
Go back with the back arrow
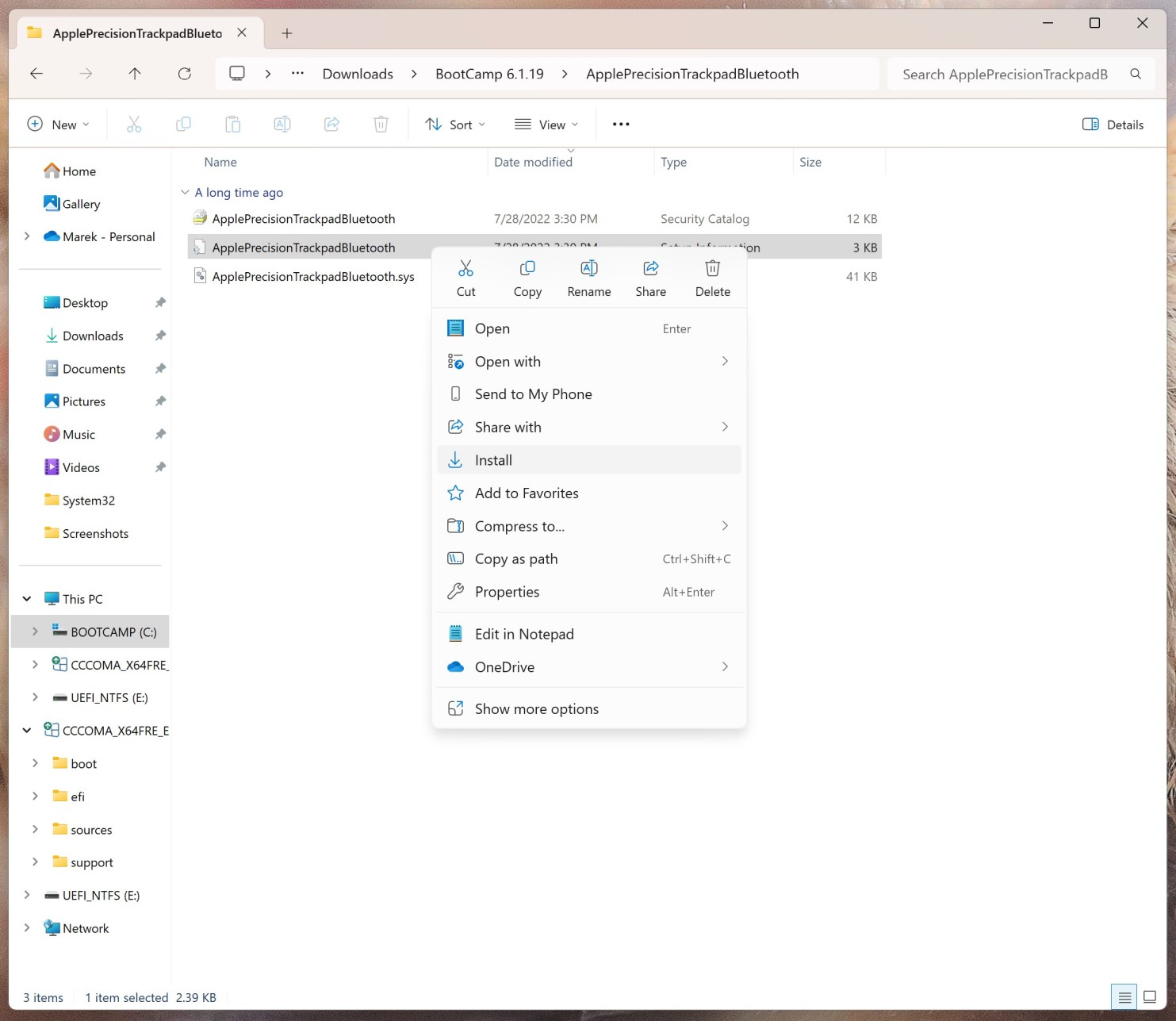coord(36,74)
